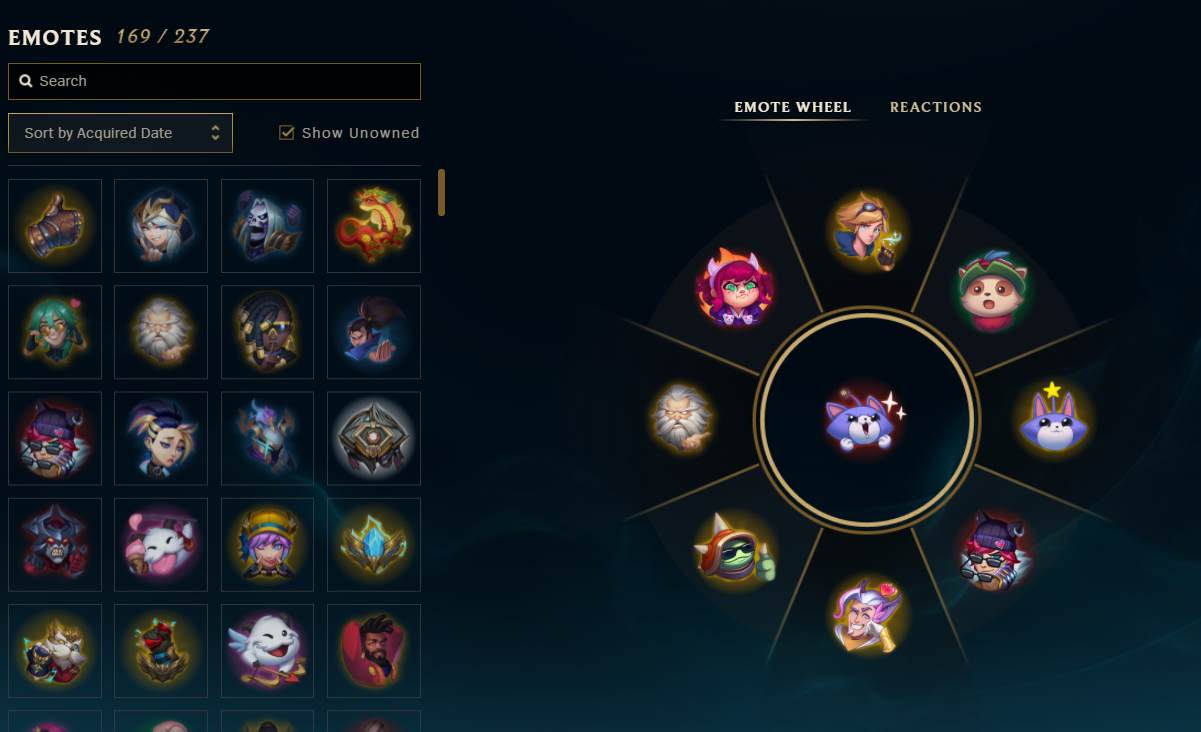Switch to the Reactions tab
The image size is (1201, 732).
click(936, 107)
